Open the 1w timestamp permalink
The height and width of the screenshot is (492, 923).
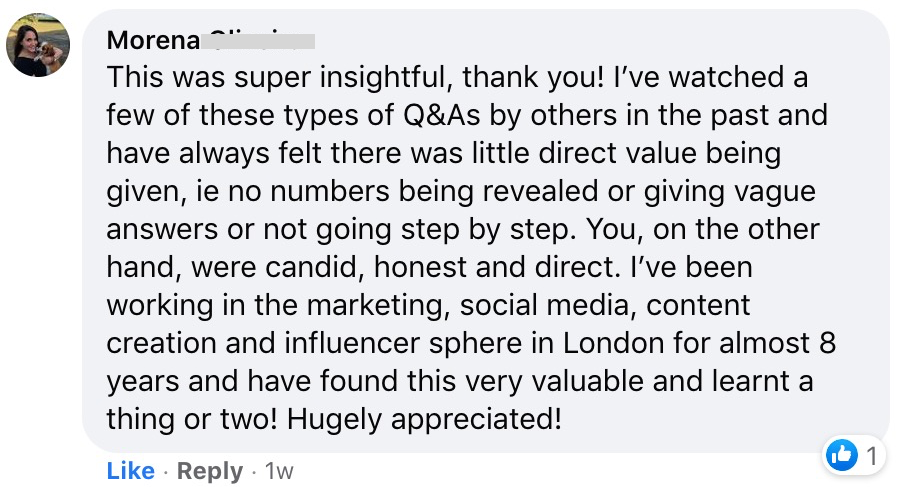279,471
